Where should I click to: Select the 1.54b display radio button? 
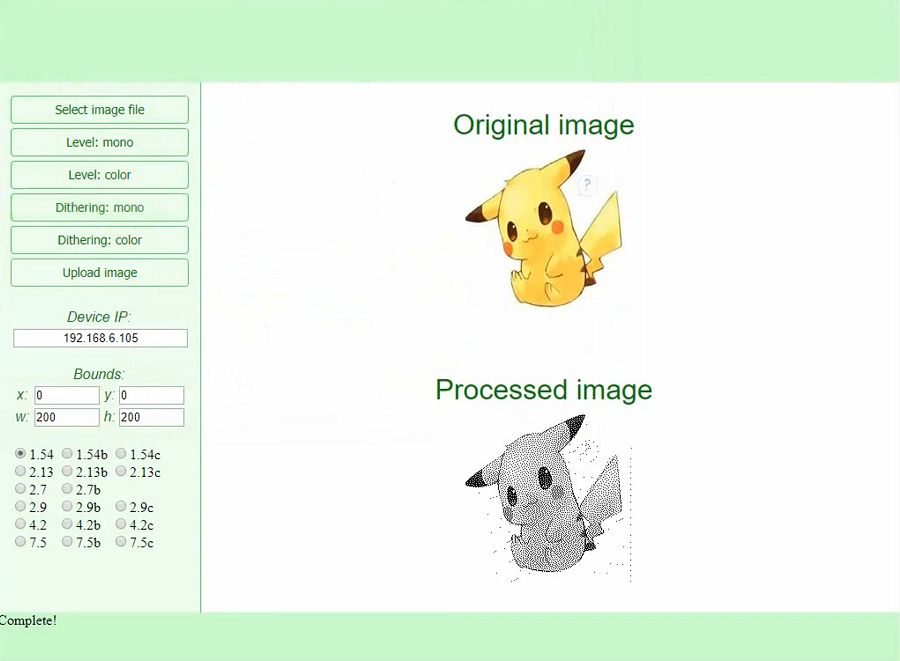coord(67,453)
